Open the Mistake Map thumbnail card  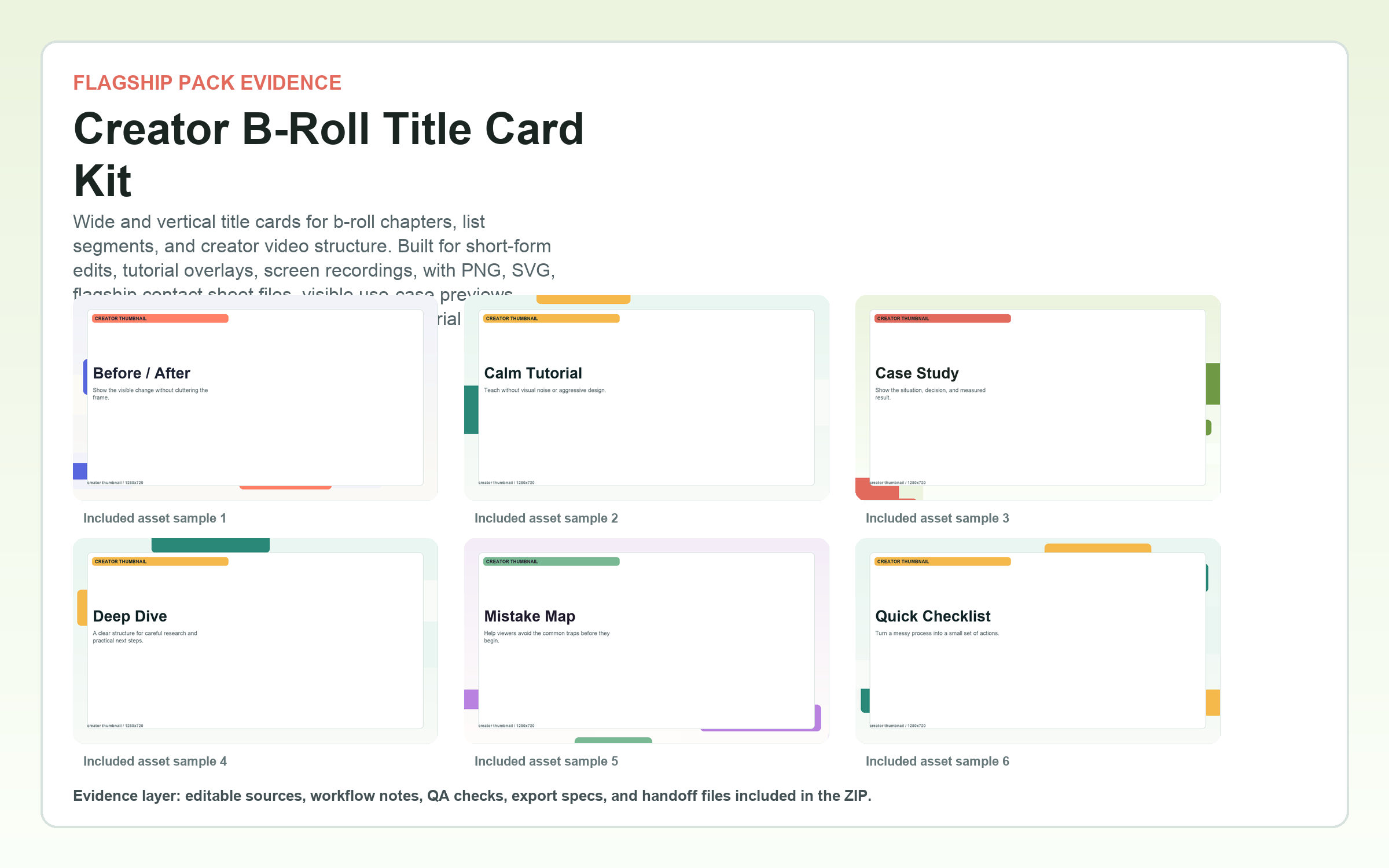[646, 641]
